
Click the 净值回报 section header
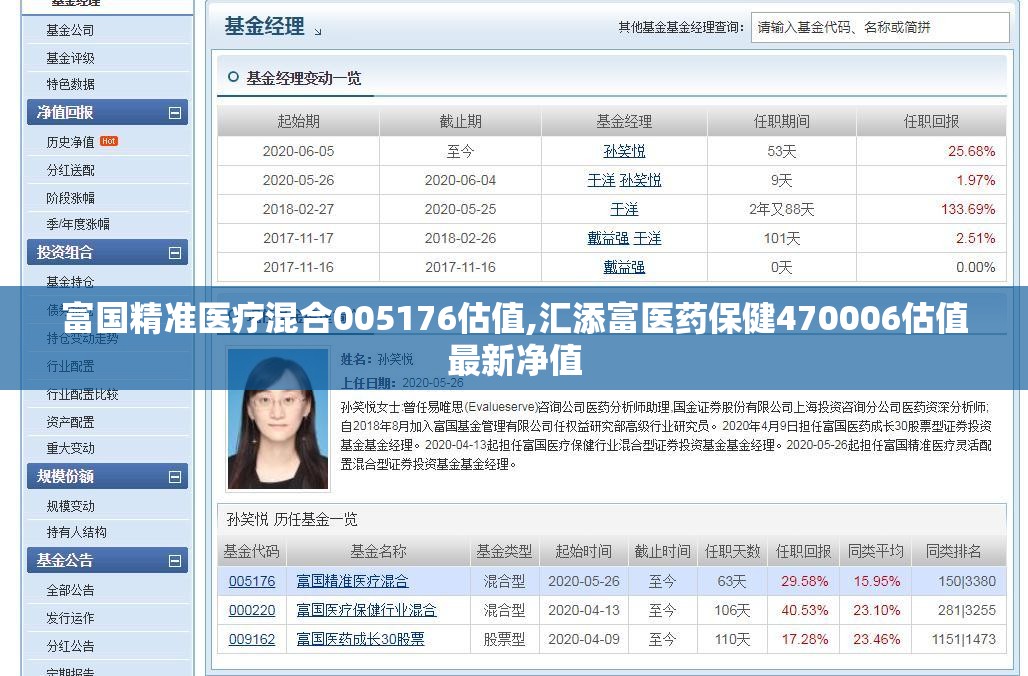[108, 113]
